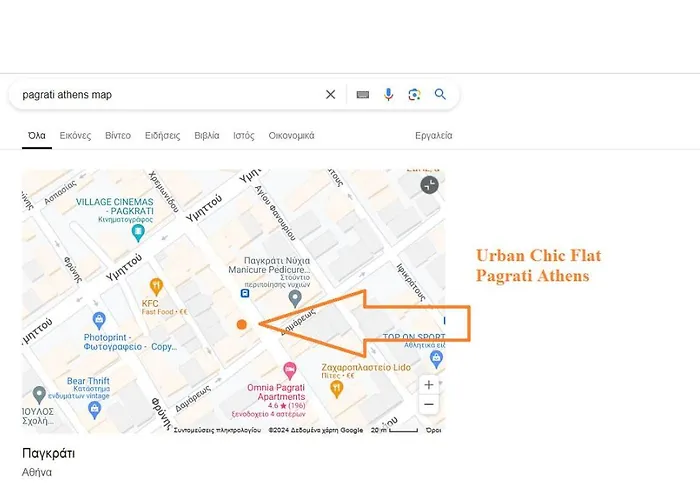Select the Omnia Pagrati Apartments hotel pin

tap(290, 371)
